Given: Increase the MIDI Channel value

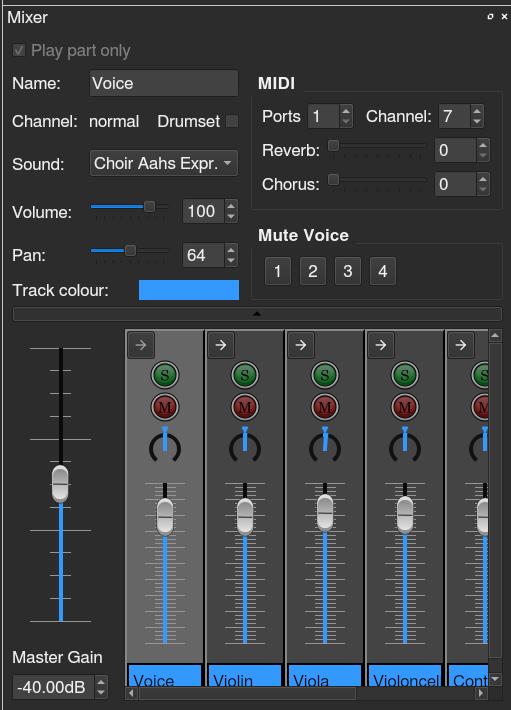Looking at the screenshot, I should [x=477, y=111].
